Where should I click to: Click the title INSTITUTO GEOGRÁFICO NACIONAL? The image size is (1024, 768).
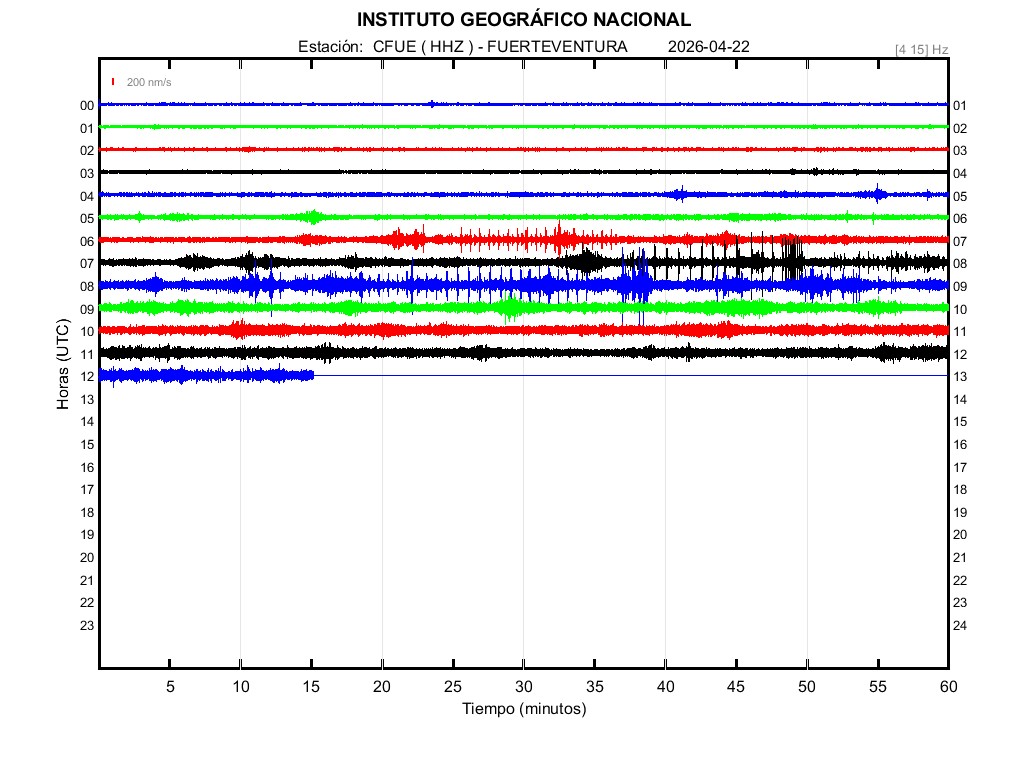(x=523, y=20)
